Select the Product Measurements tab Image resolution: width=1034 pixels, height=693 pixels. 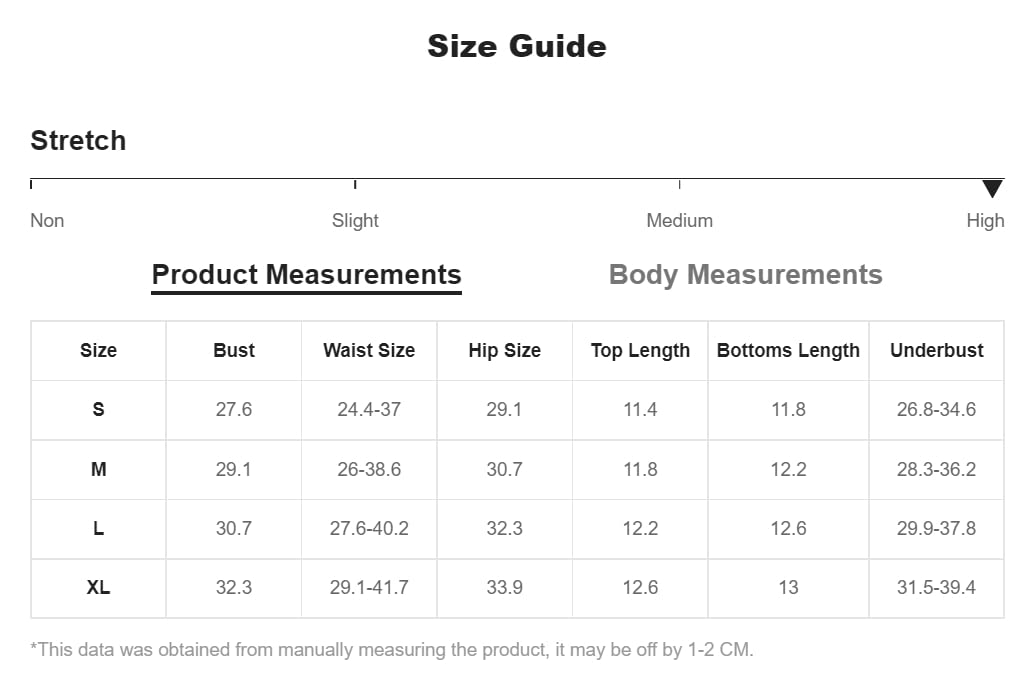(306, 275)
